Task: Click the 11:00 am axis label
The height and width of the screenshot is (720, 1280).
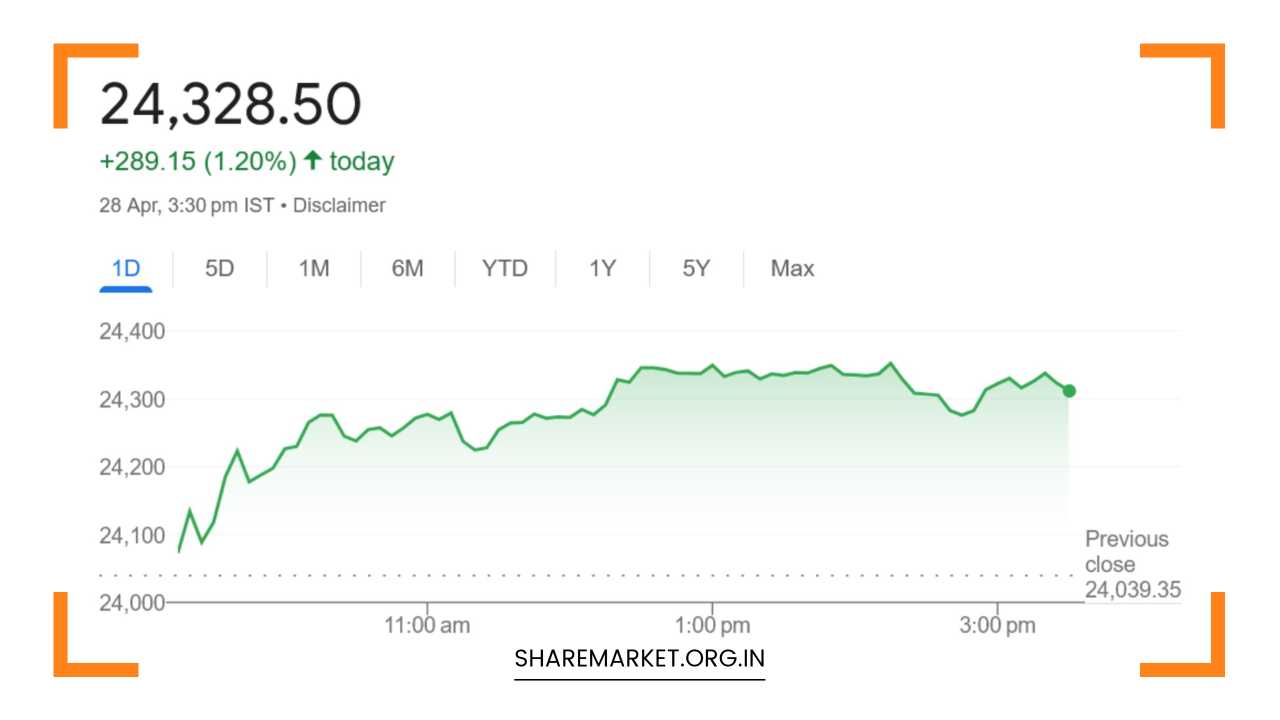Action: click(x=427, y=627)
